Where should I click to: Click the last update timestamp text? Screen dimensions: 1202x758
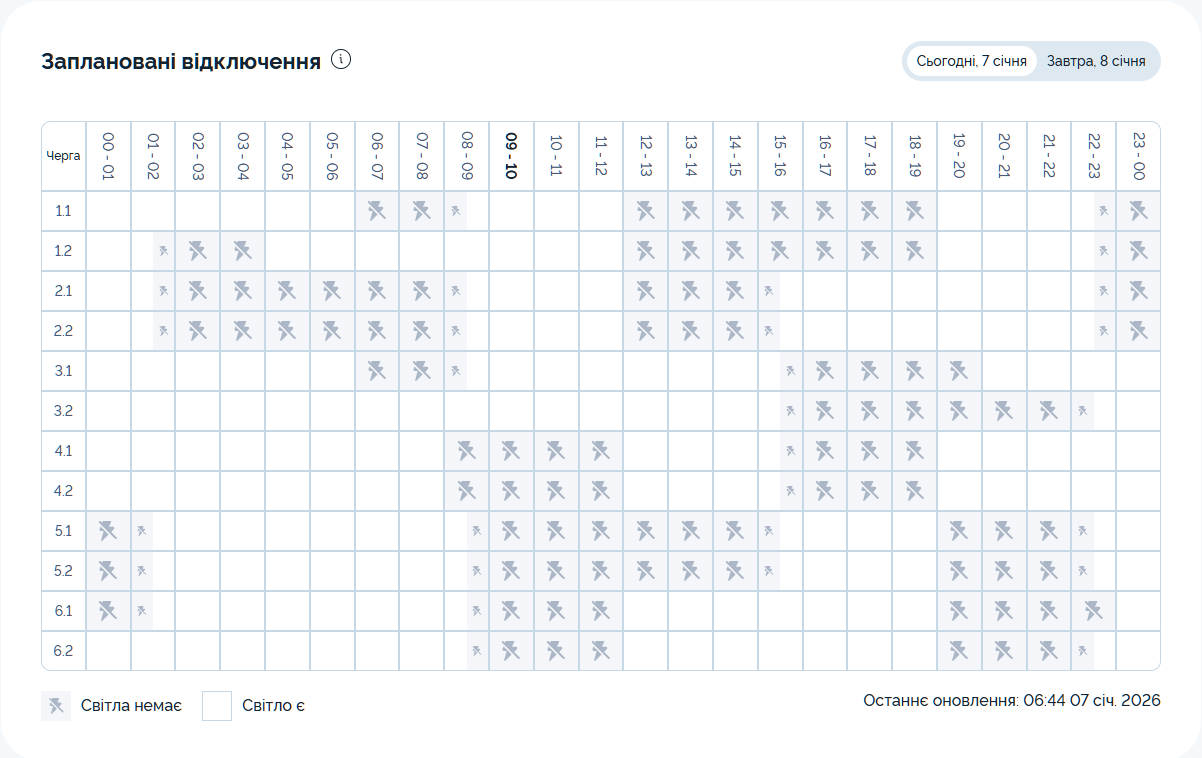pos(1011,701)
